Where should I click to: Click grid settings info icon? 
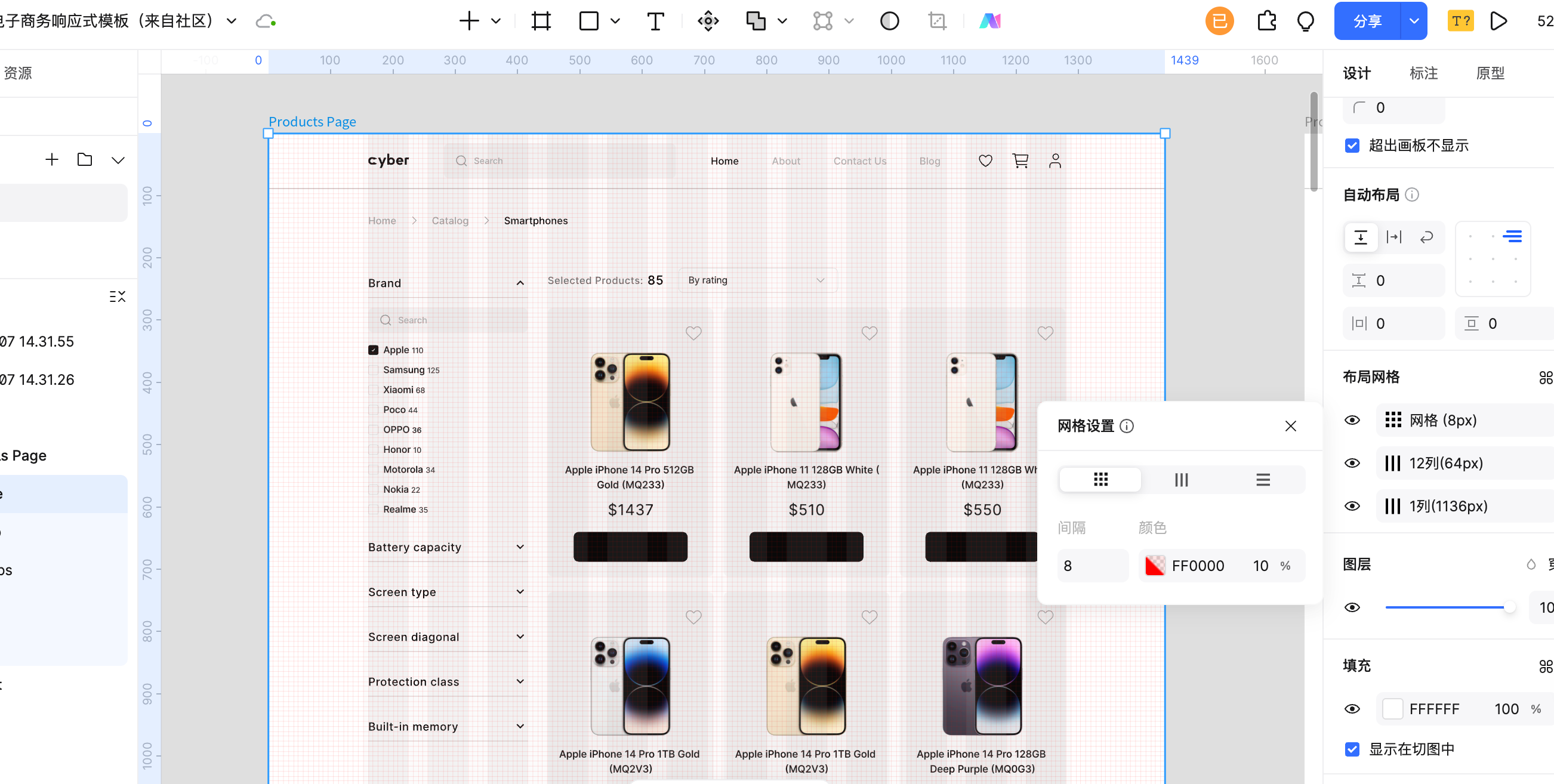[x=1126, y=427]
